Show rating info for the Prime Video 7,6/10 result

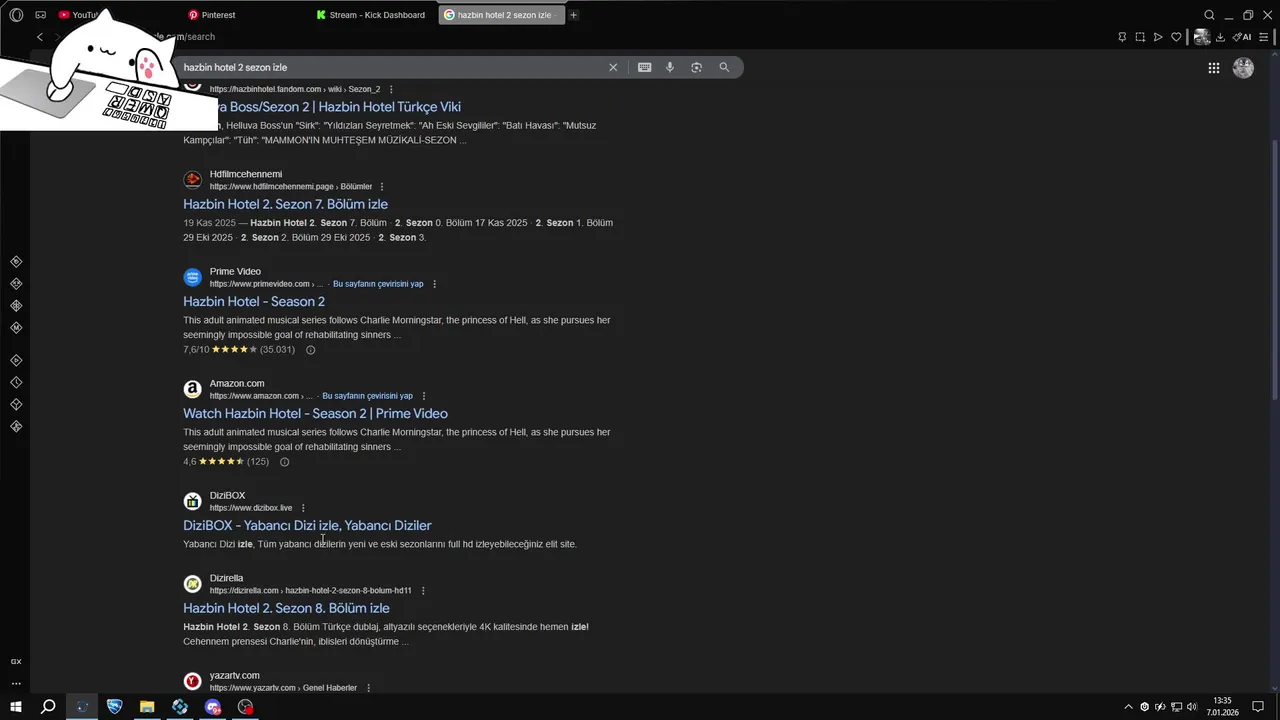click(x=310, y=350)
